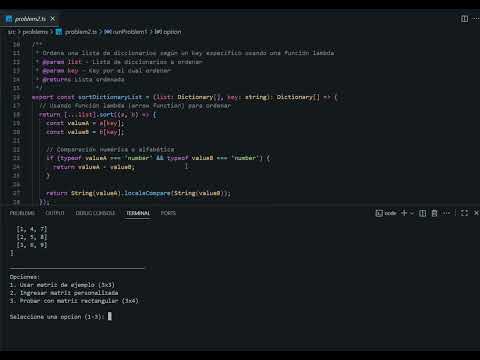The height and width of the screenshot is (360, 480).
Task: Open the PORTS panel tab
Action: 168,213
